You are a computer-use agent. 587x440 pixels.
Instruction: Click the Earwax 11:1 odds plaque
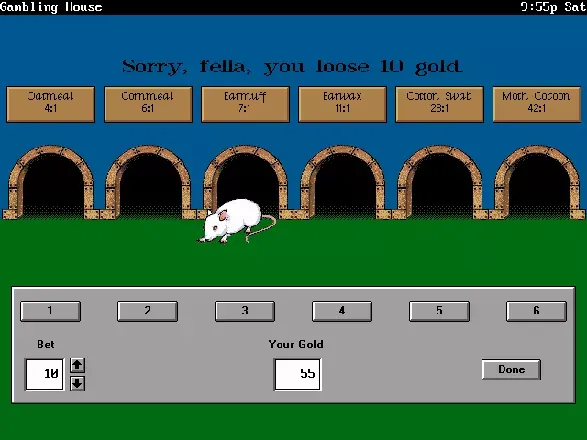point(342,104)
